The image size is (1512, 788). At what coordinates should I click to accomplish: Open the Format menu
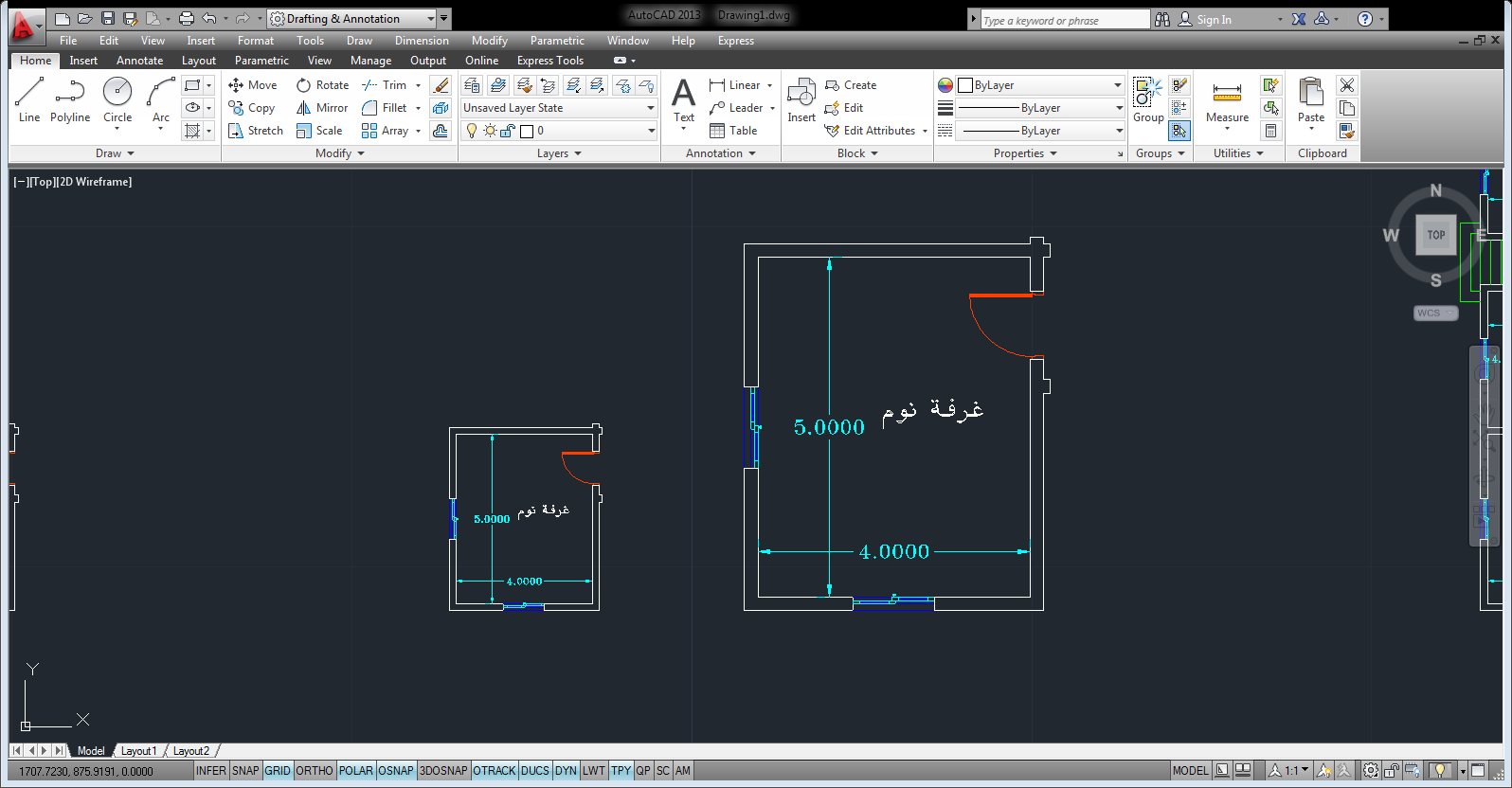click(x=256, y=41)
